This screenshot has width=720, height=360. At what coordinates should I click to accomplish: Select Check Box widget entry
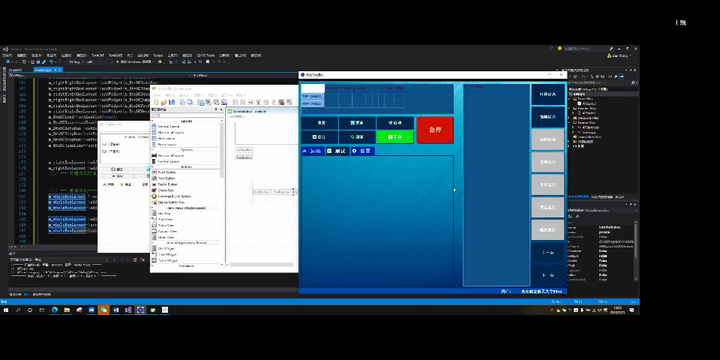[x=166, y=190]
